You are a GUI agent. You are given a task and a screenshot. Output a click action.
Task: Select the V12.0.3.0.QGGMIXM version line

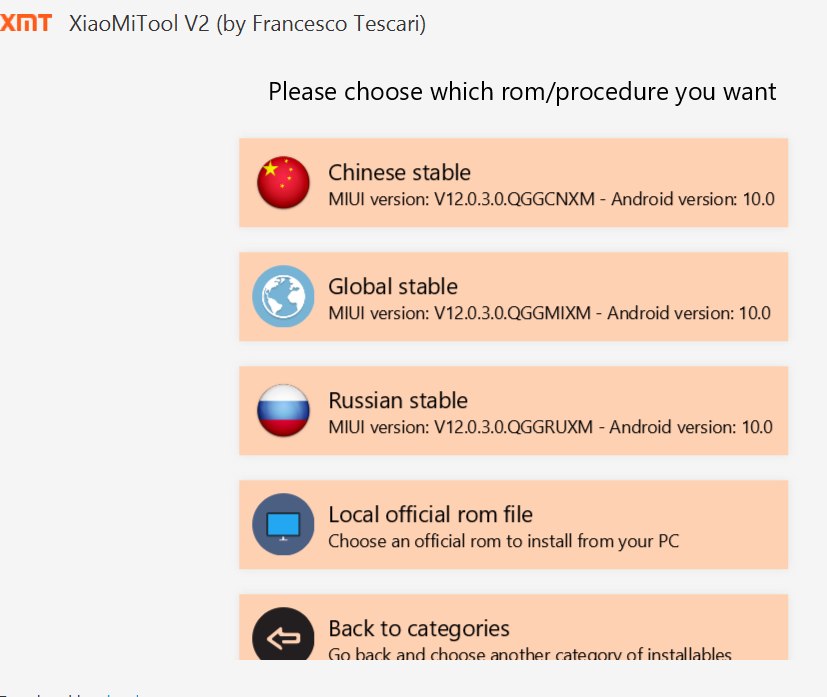pos(549,313)
